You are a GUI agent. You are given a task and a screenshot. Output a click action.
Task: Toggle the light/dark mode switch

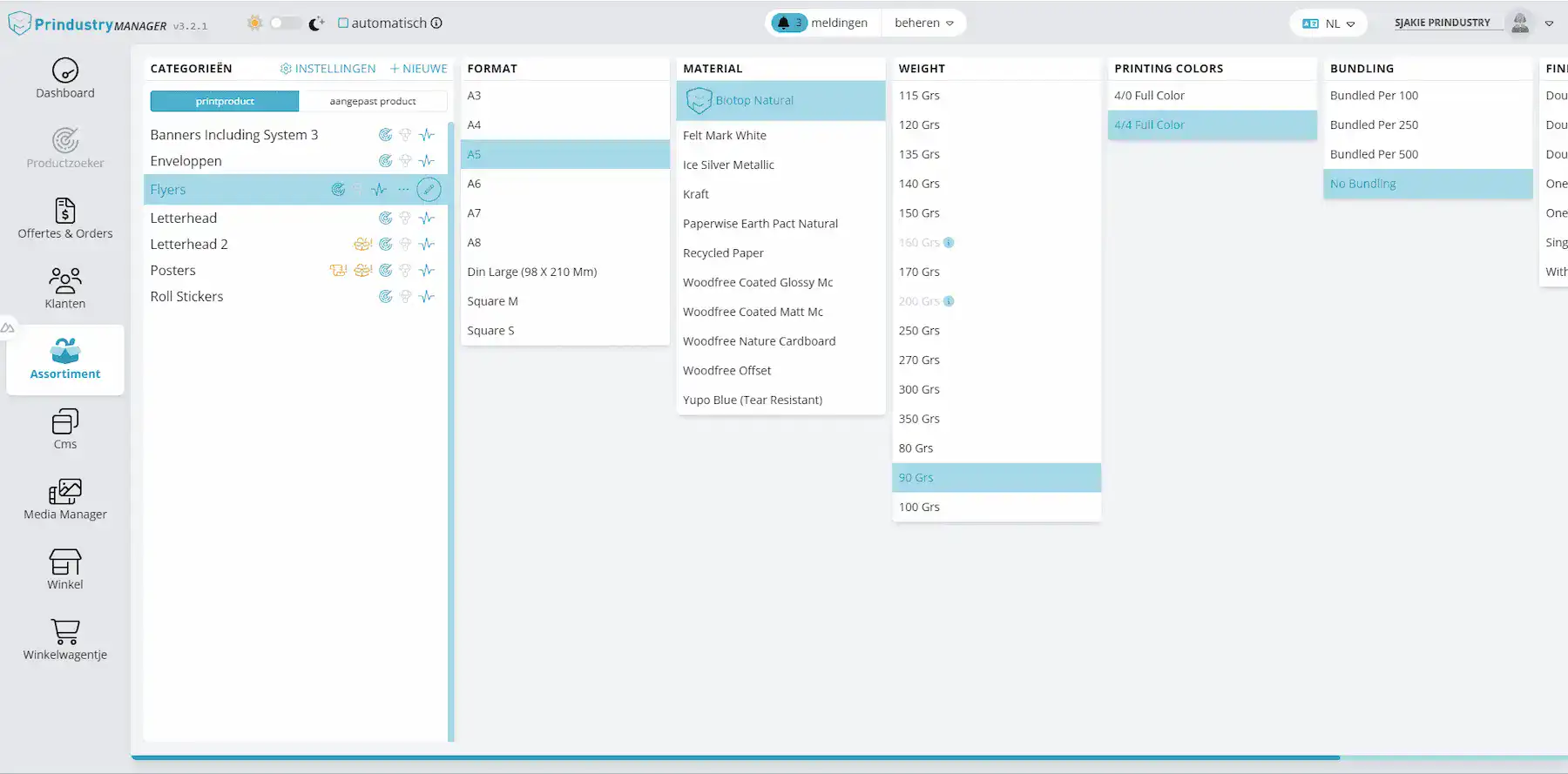click(285, 23)
